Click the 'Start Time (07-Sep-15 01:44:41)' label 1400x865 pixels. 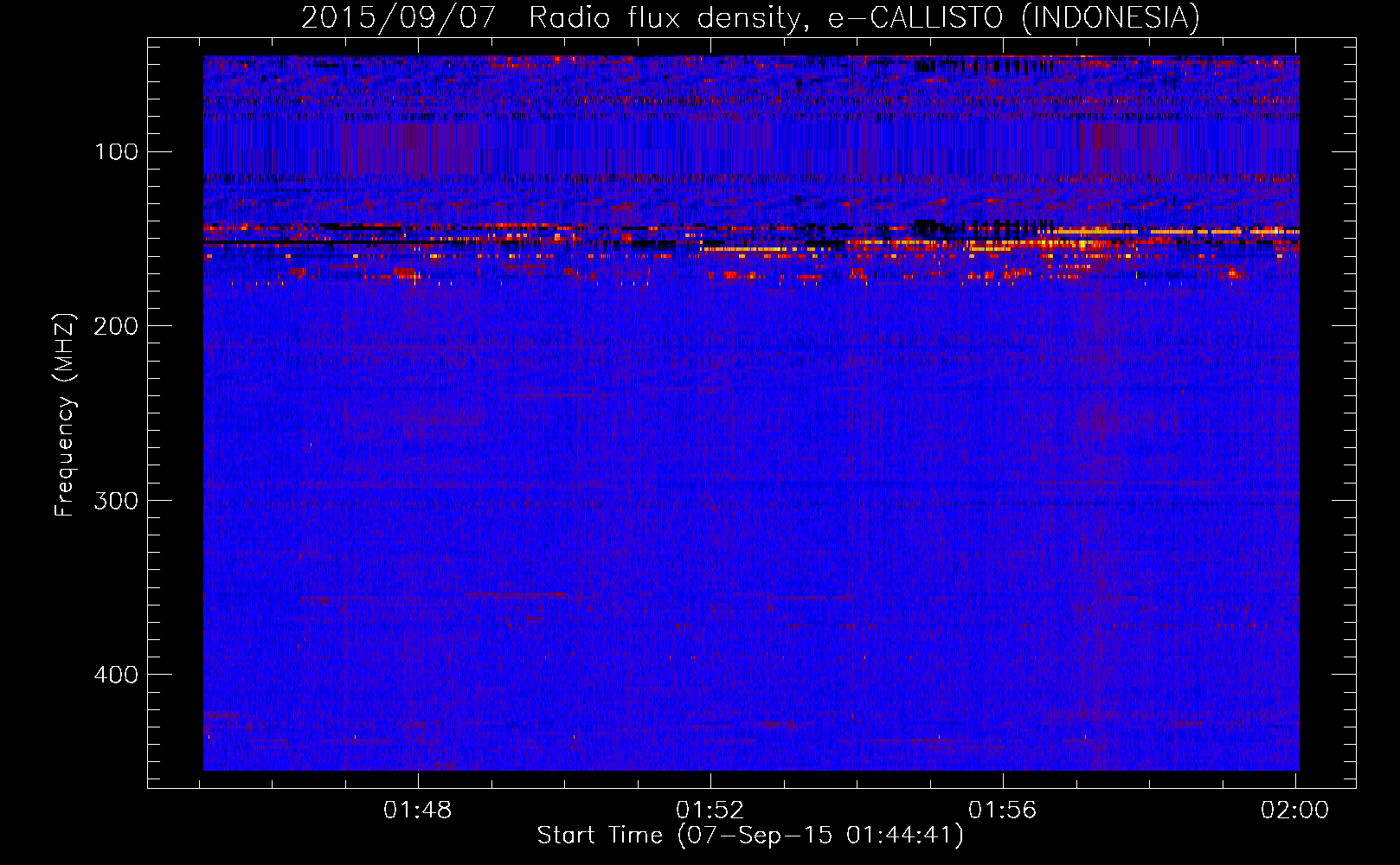[x=750, y=836]
